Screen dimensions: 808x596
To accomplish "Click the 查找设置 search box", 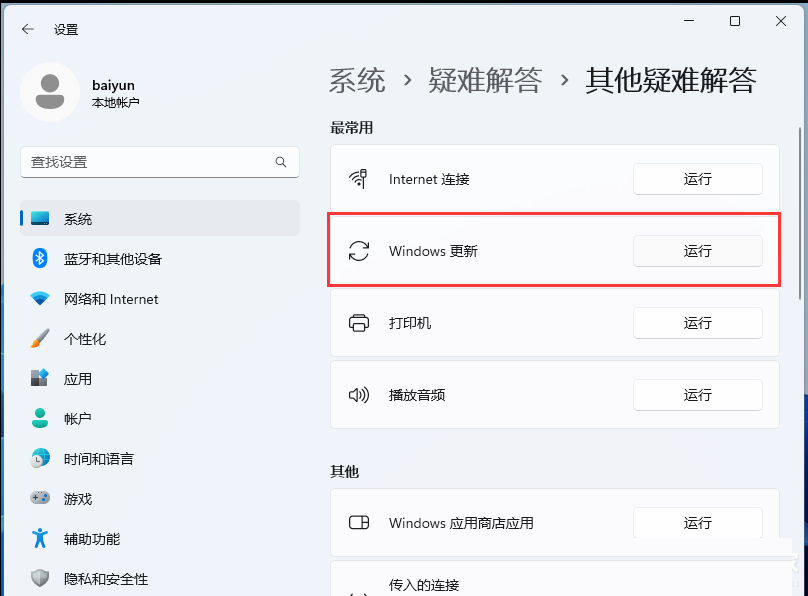I will [x=160, y=161].
